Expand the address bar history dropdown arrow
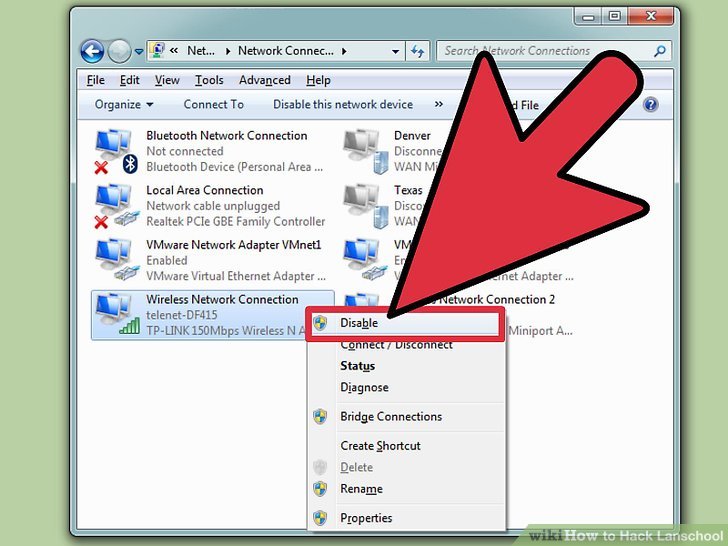The height and width of the screenshot is (546, 728). click(395, 51)
